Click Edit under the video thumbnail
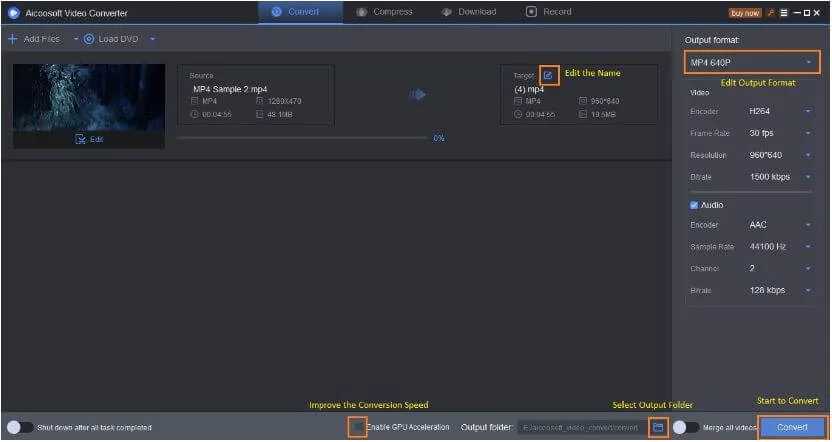 coord(89,139)
